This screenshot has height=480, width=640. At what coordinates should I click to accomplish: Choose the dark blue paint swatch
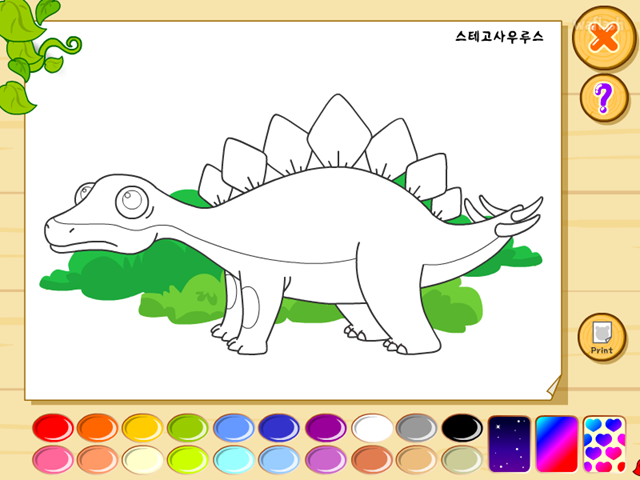point(279,428)
